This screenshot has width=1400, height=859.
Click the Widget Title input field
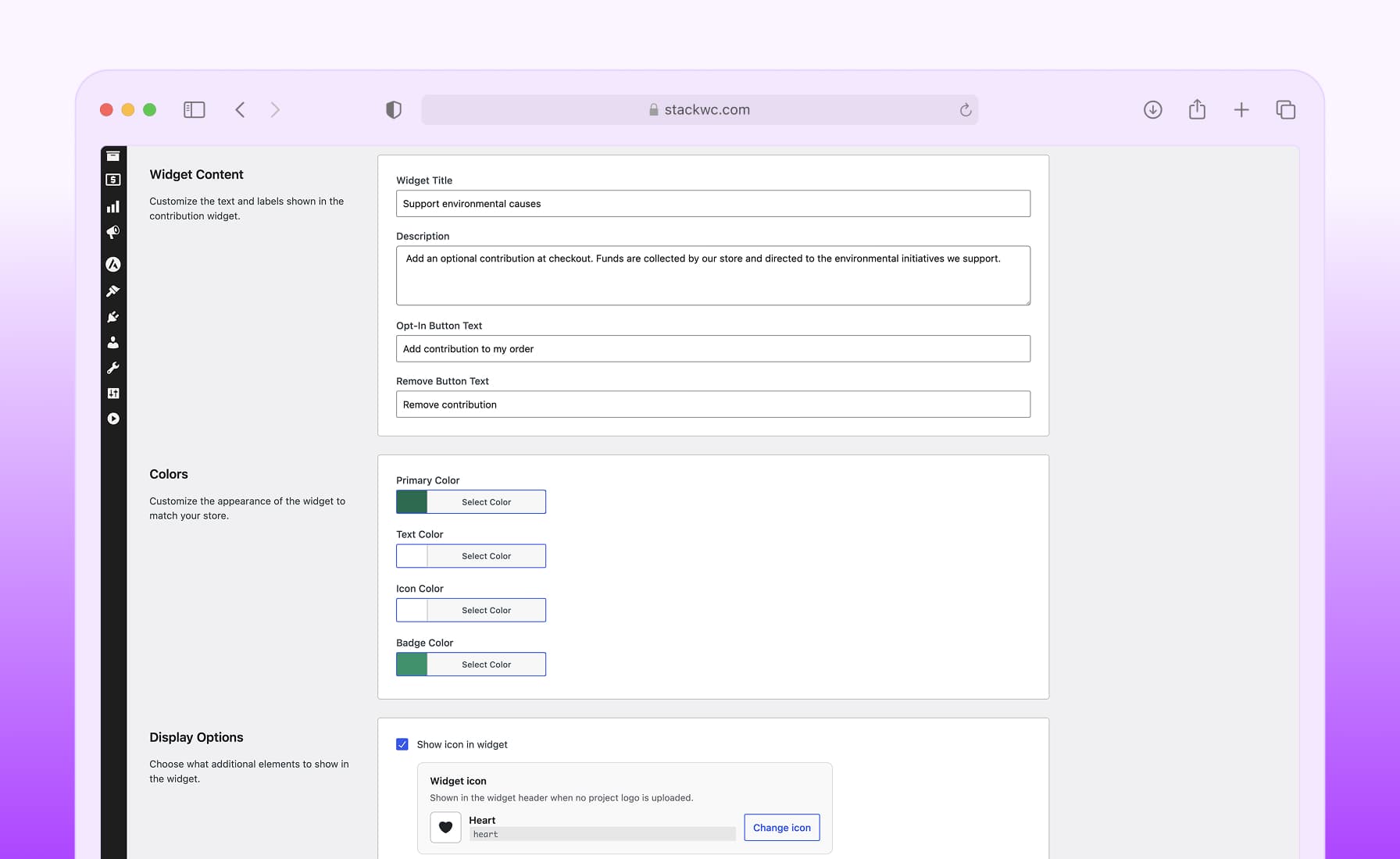713,204
